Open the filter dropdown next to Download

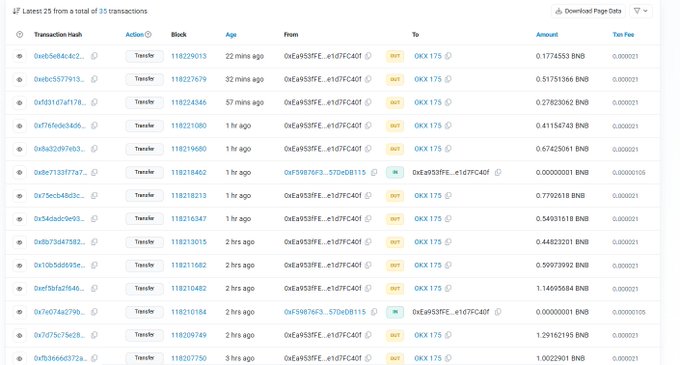click(x=641, y=11)
